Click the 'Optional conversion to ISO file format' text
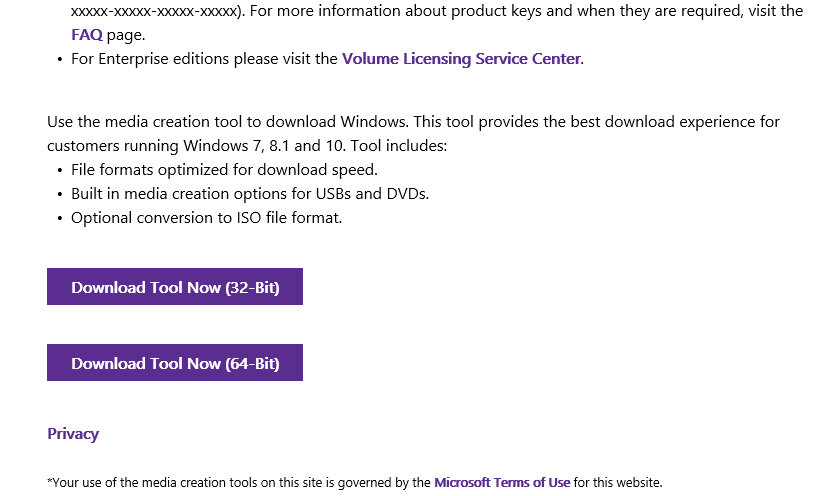Viewport: 813px width, 496px height. tap(207, 217)
